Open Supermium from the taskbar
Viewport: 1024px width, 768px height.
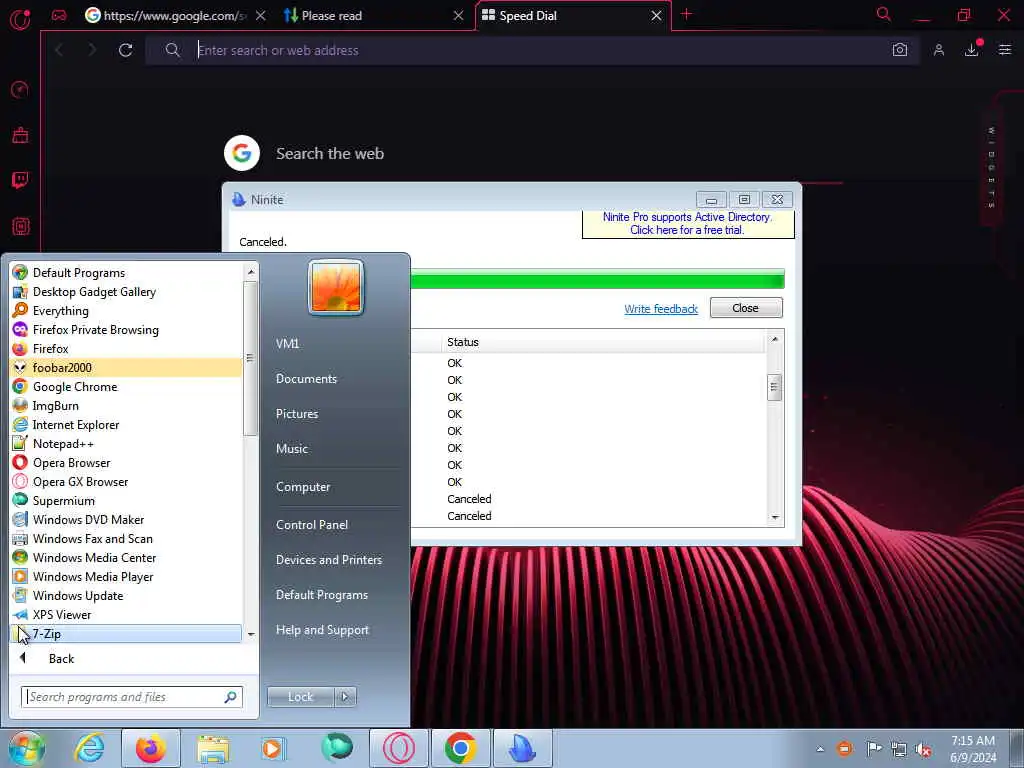pos(337,748)
